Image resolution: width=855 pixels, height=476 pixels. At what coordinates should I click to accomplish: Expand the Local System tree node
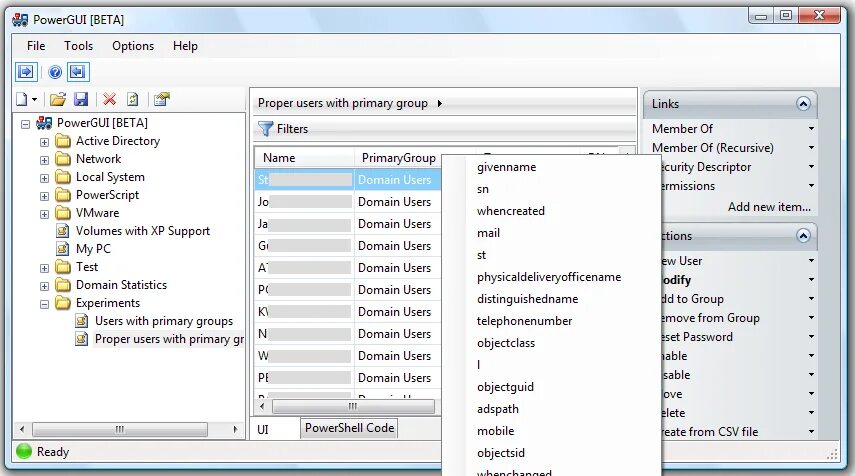[x=44, y=178]
